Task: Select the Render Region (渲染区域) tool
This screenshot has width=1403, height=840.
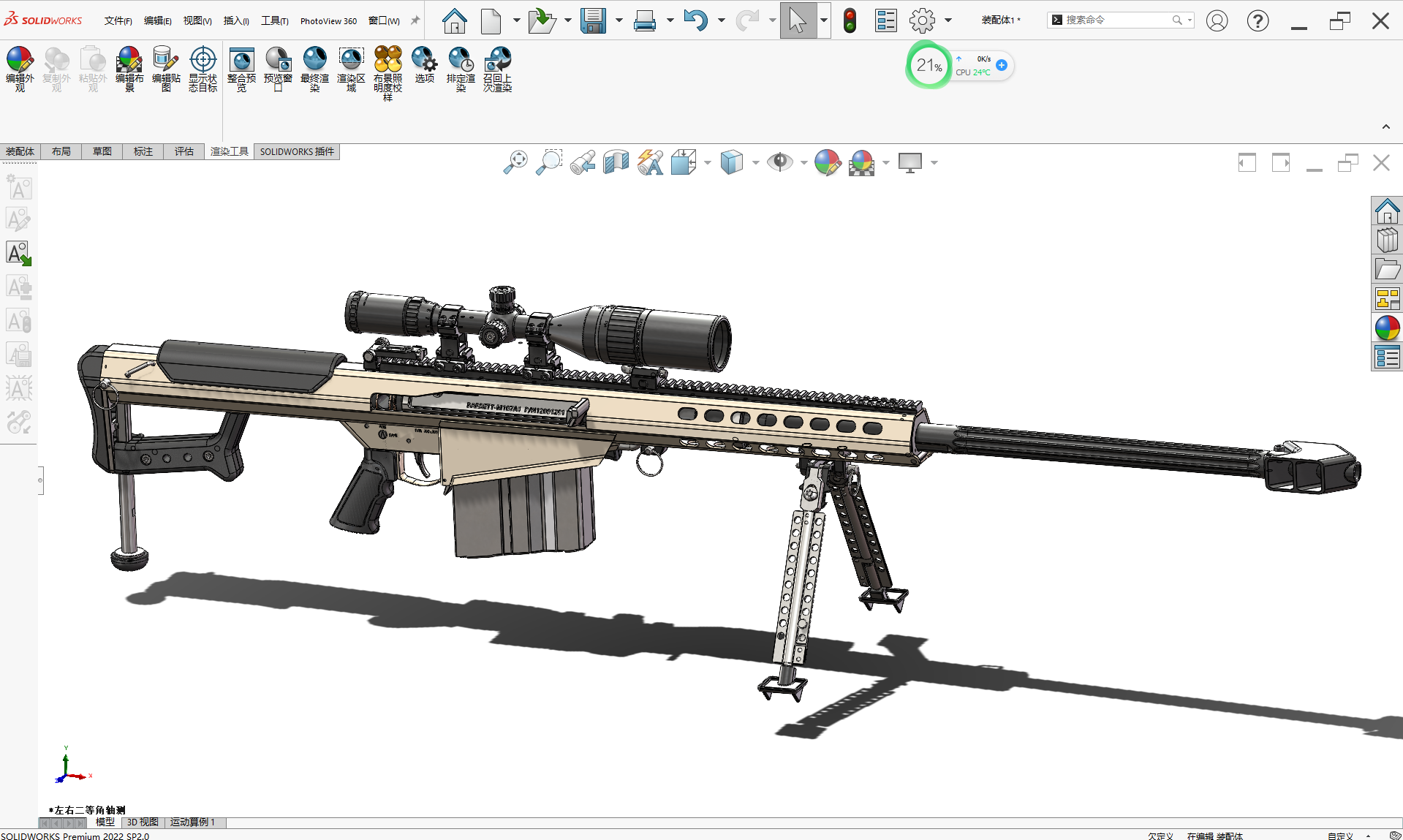Action: (351, 69)
